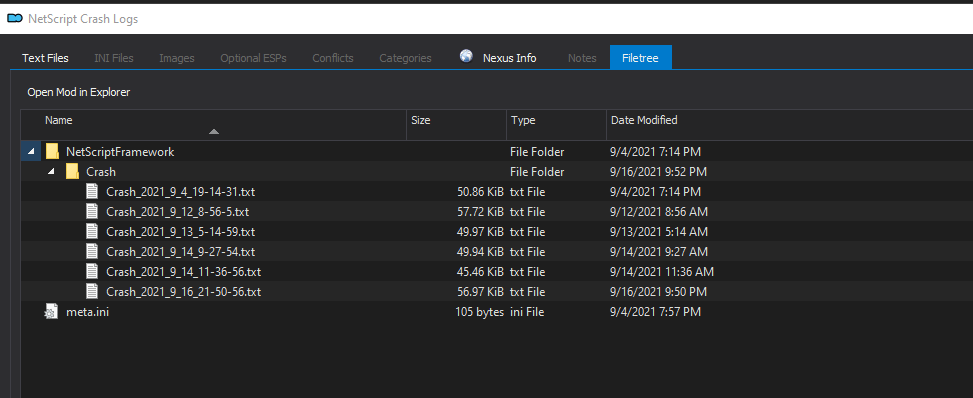
Task: Click file icon of Crash_2021_9_12_8-56-5.txt
Action: (92, 211)
